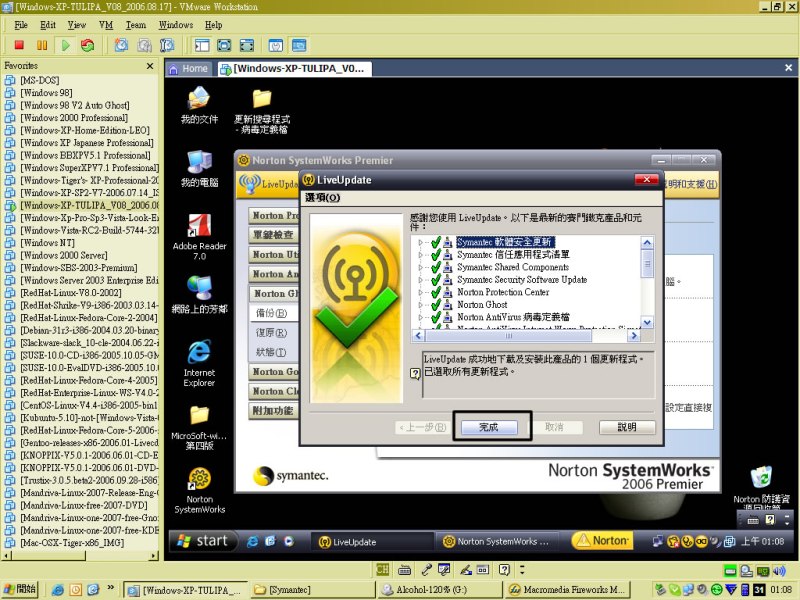Click the host 開始 start button
This screenshot has width=800, height=600.
[x=20, y=589]
